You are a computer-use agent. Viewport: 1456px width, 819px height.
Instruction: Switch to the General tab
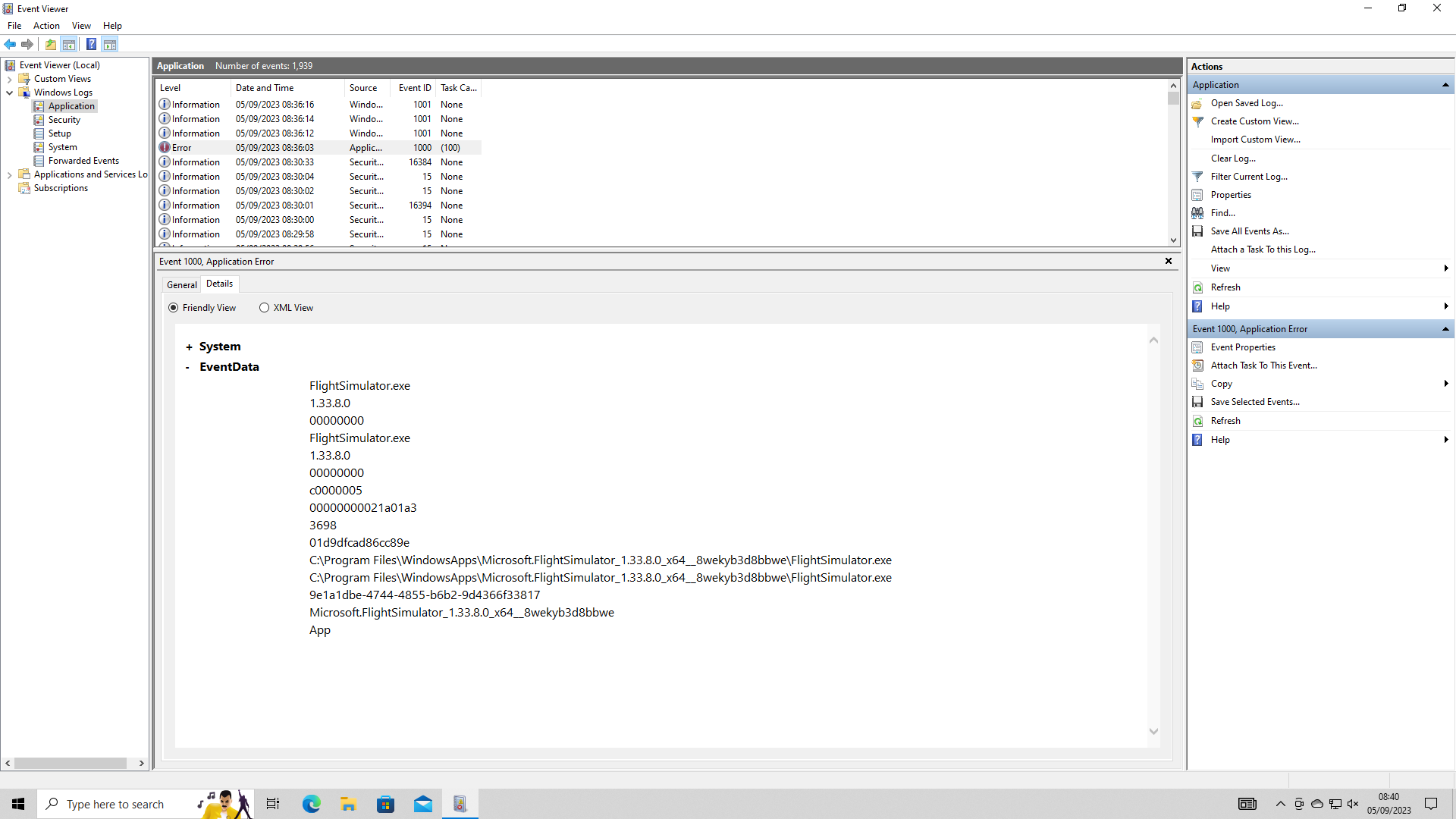[x=182, y=285]
